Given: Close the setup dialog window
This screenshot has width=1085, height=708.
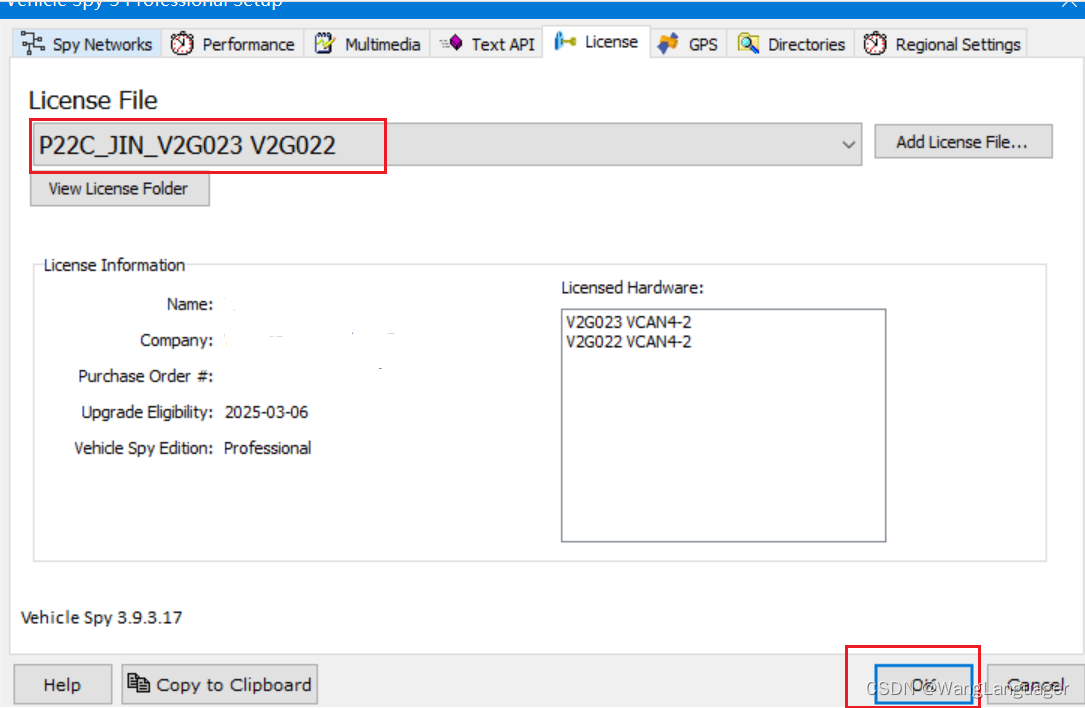Looking at the screenshot, I should [x=1070, y=3].
